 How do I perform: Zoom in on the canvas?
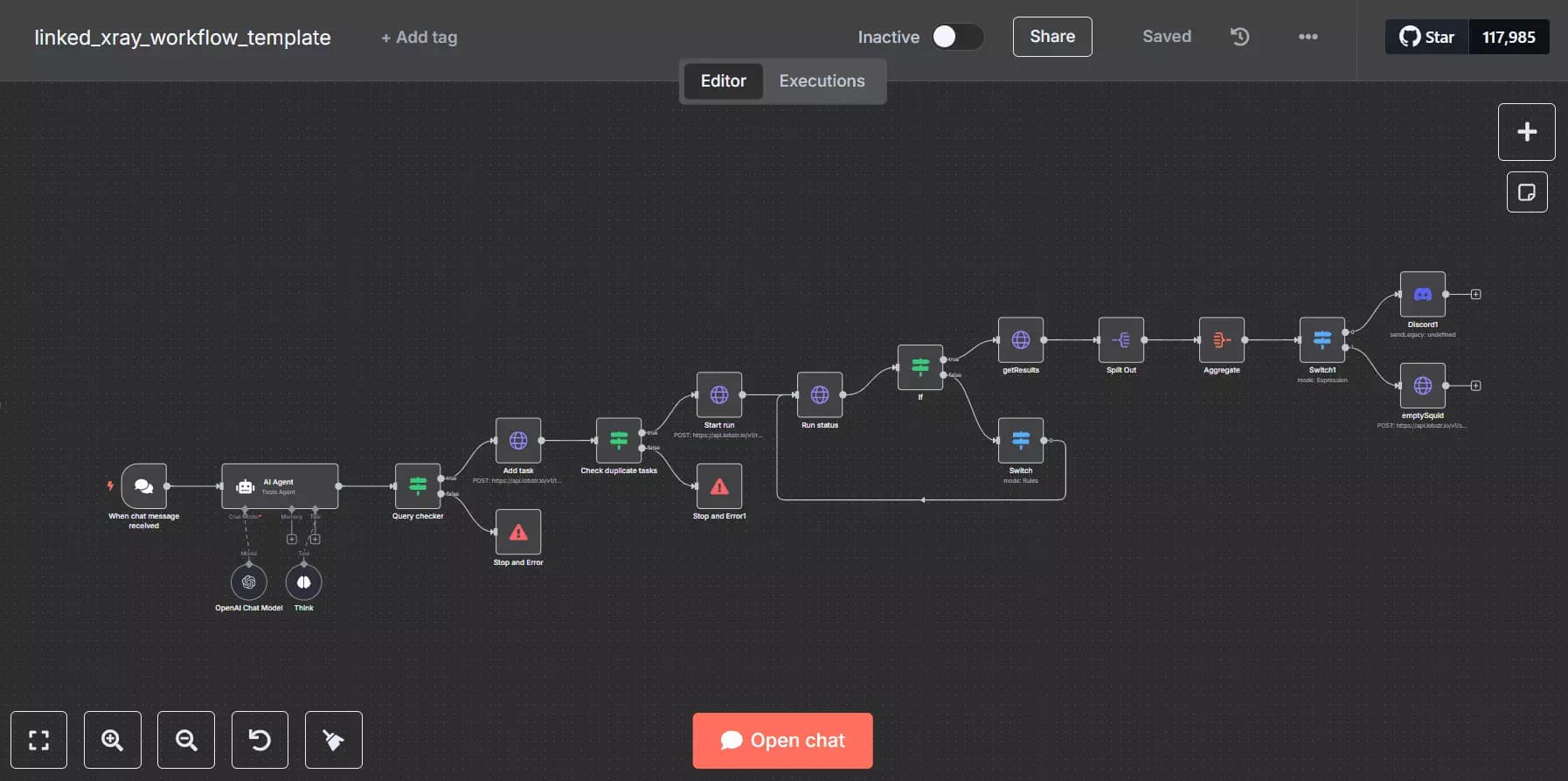[113, 740]
